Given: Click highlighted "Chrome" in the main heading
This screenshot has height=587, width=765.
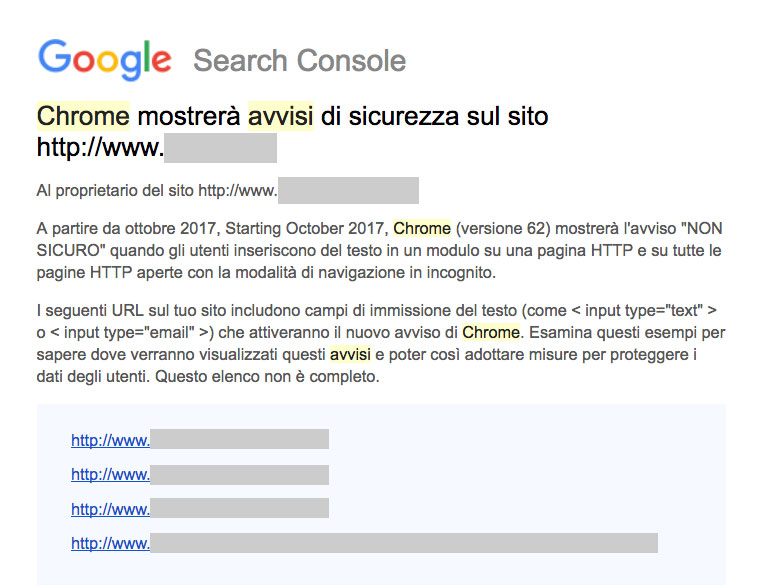Looking at the screenshot, I should pos(83,116).
